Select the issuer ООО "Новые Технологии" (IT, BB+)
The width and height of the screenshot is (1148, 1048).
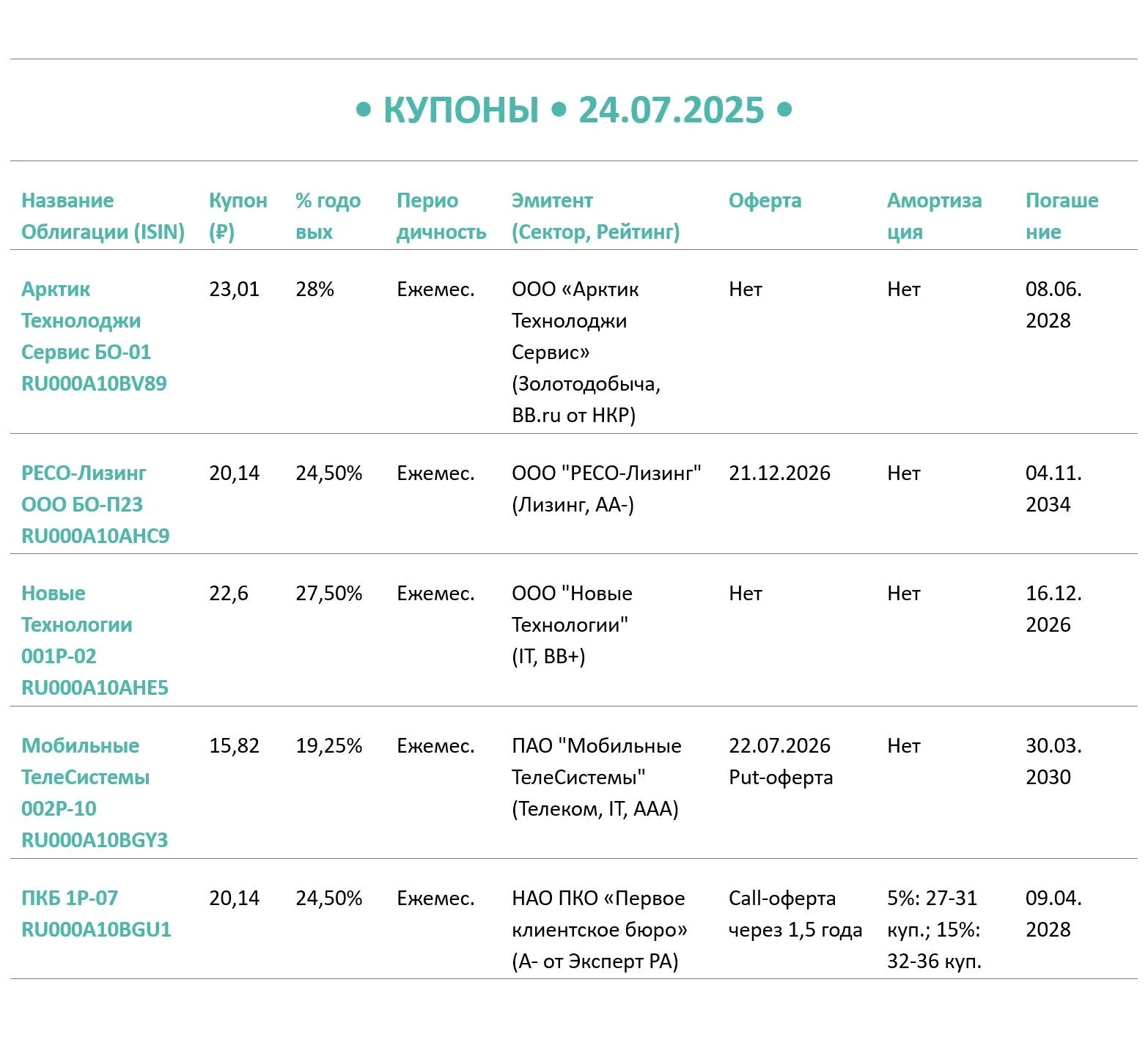click(572, 625)
